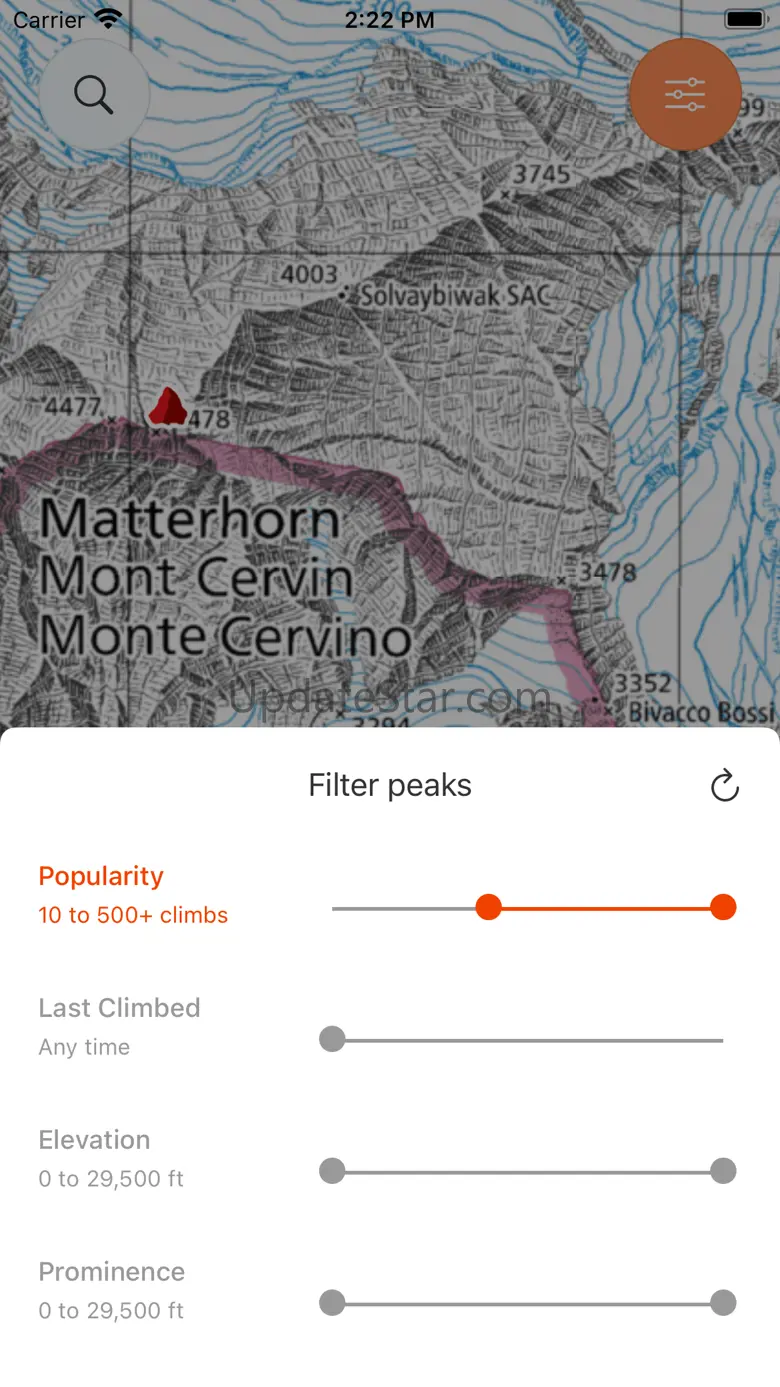Viewport: 780px width, 1387px height.
Task: Select the Last Climbed filter label
Action: 119,1008
